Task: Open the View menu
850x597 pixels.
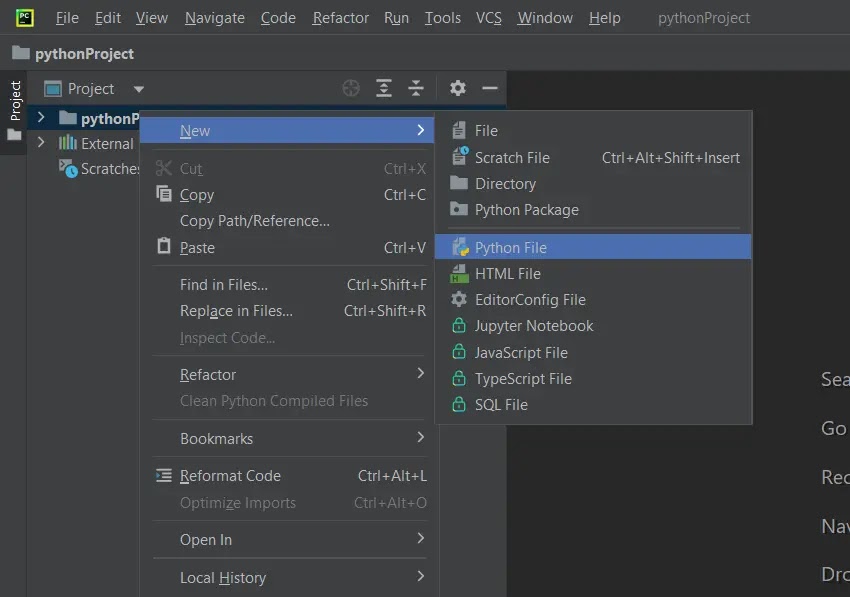Action: pyautogui.click(x=152, y=18)
